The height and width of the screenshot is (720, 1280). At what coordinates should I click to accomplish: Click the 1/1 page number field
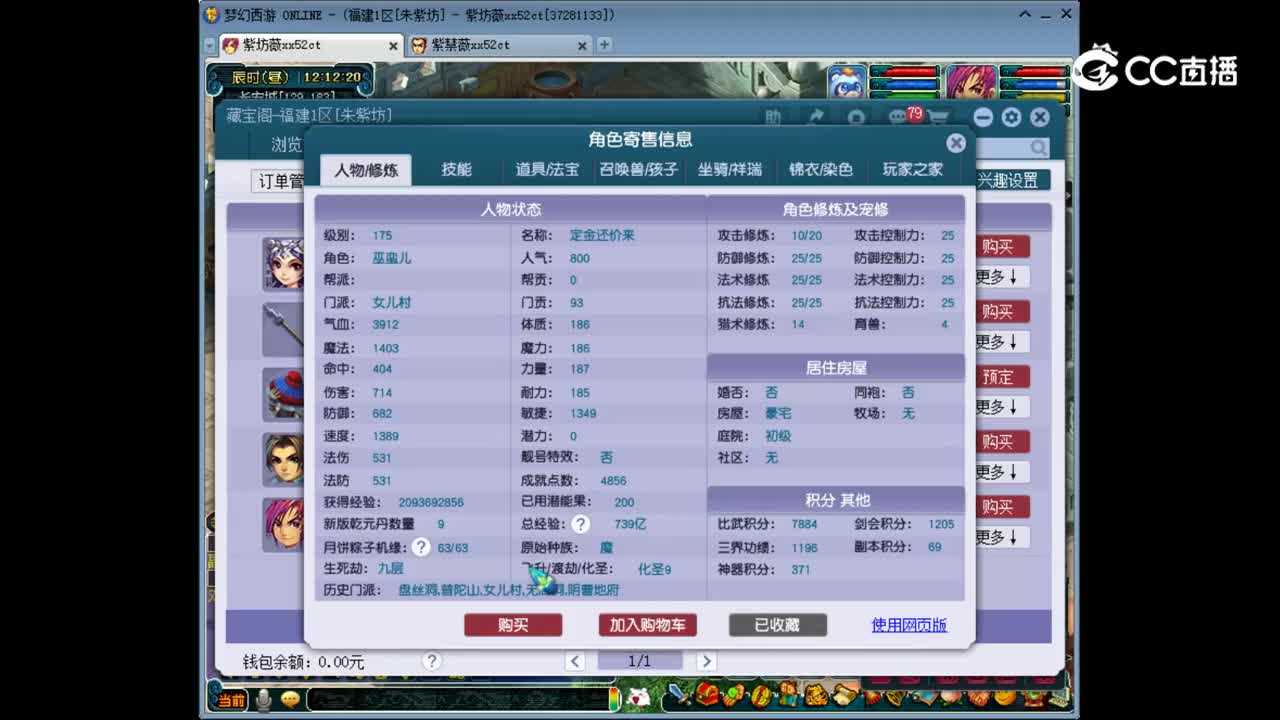(640, 661)
